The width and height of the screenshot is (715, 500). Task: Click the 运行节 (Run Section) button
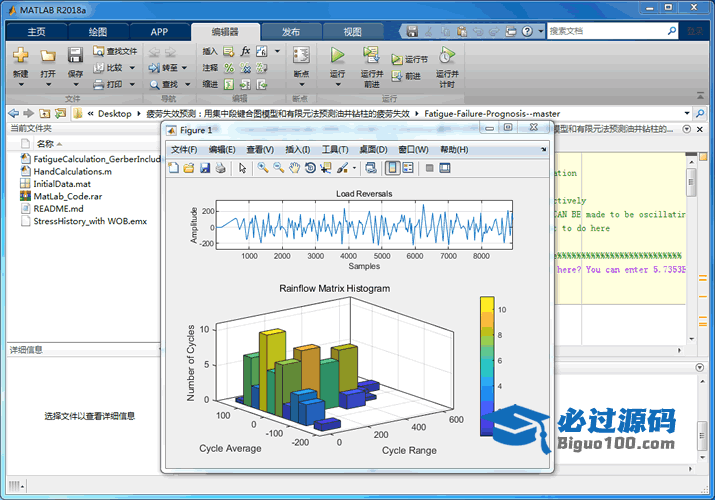409,59
